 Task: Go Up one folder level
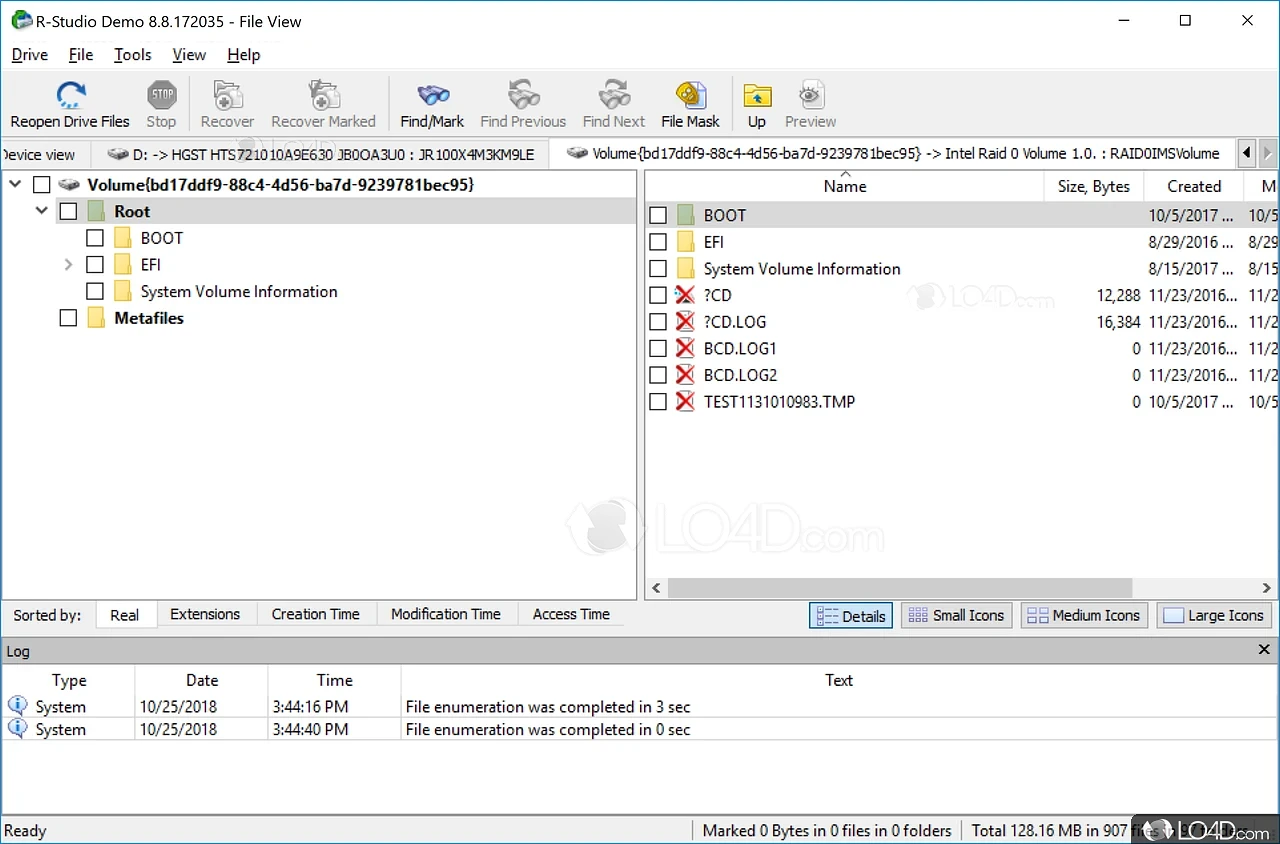757,95
